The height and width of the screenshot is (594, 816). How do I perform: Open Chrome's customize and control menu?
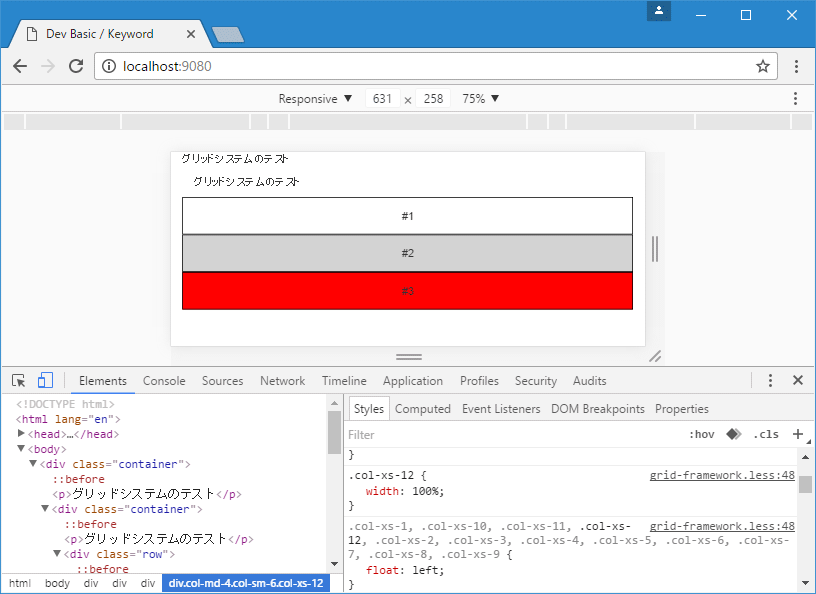[795, 66]
